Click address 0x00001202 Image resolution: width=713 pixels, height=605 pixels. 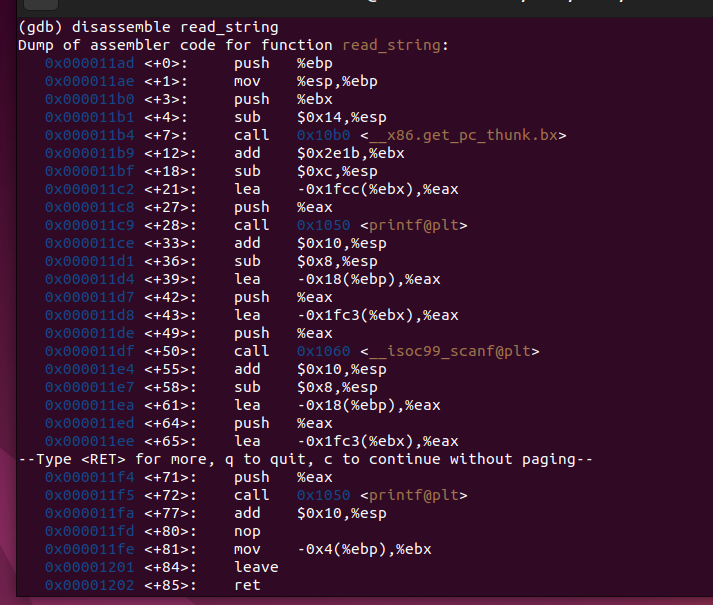pyautogui.click(x=90, y=585)
